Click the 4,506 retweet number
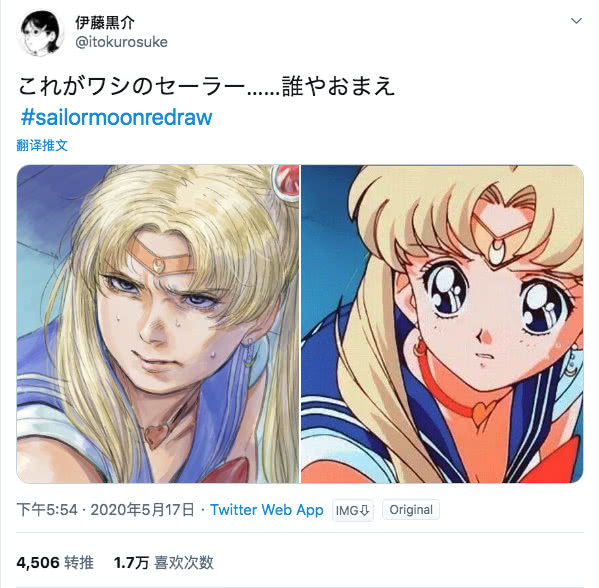Image resolution: width=599 pixels, height=588 pixels. [38, 563]
